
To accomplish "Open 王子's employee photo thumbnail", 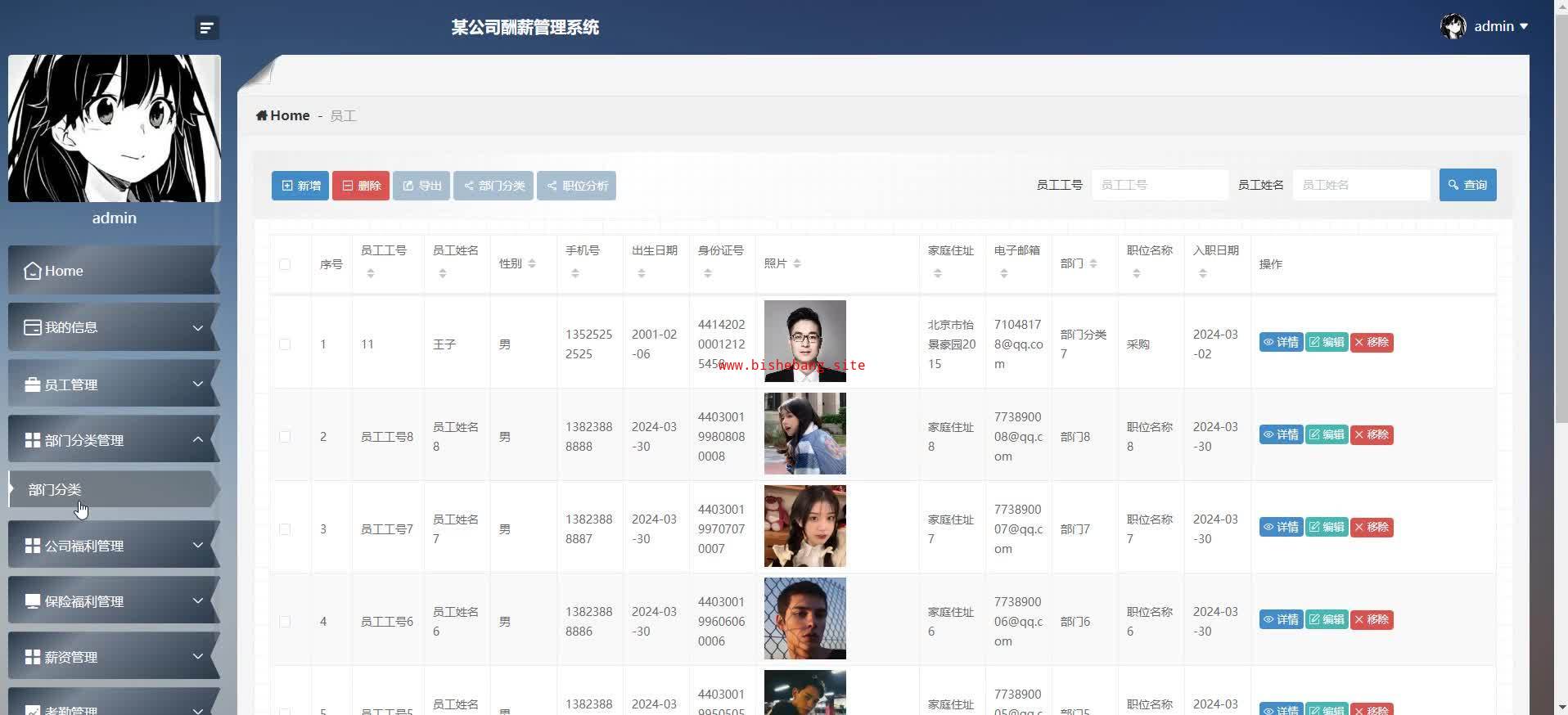I will click(805, 341).
